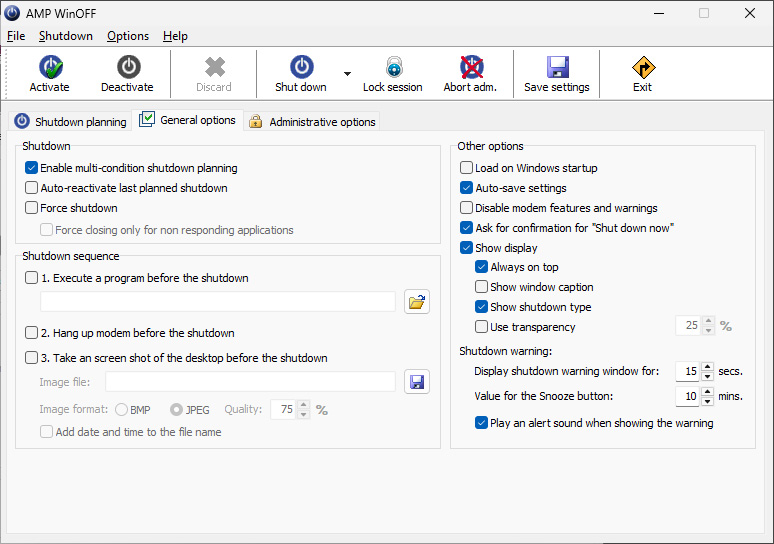Expand the Shut down button dropdown arrow
The width and height of the screenshot is (774, 544).
pos(347,73)
